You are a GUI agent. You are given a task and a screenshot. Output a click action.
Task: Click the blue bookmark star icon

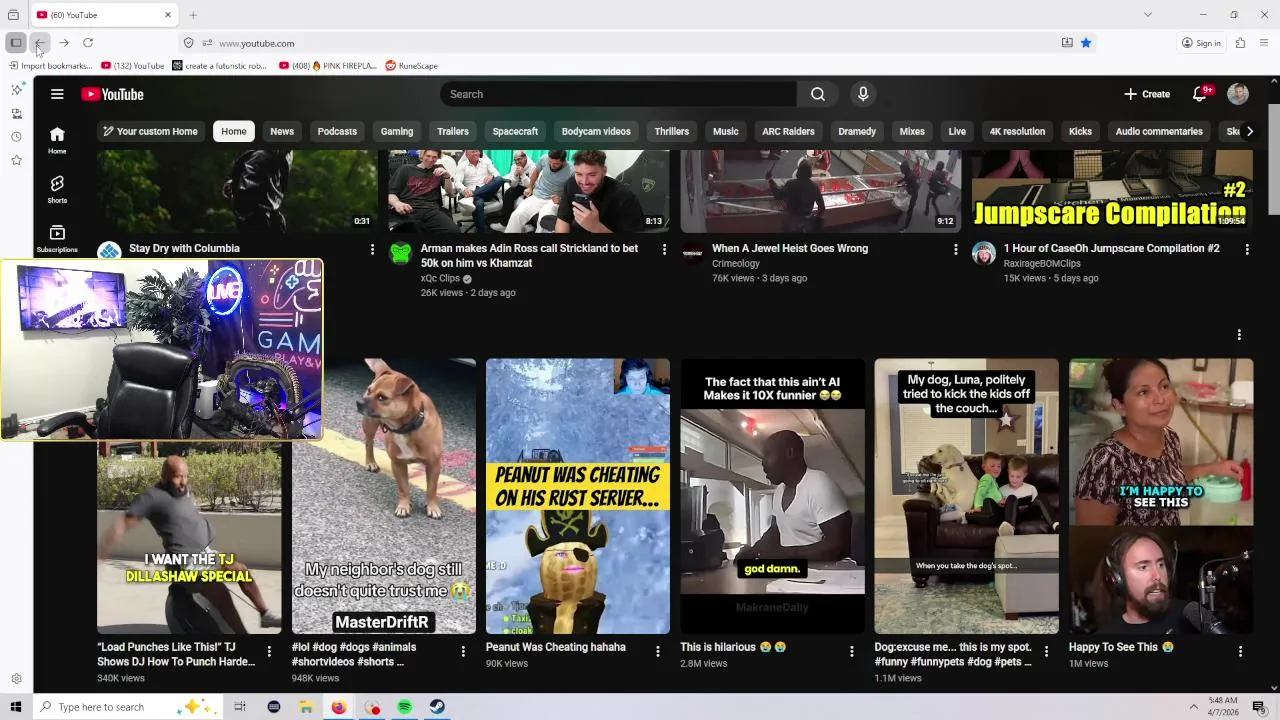click(x=1086, y=43)
